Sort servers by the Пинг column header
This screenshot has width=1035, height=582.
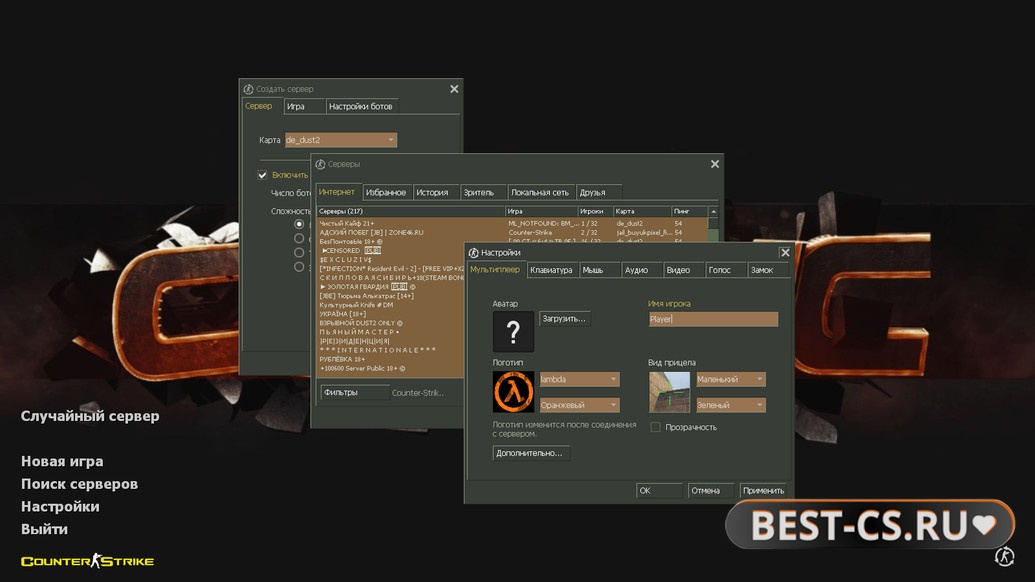[x=689, y=211]
